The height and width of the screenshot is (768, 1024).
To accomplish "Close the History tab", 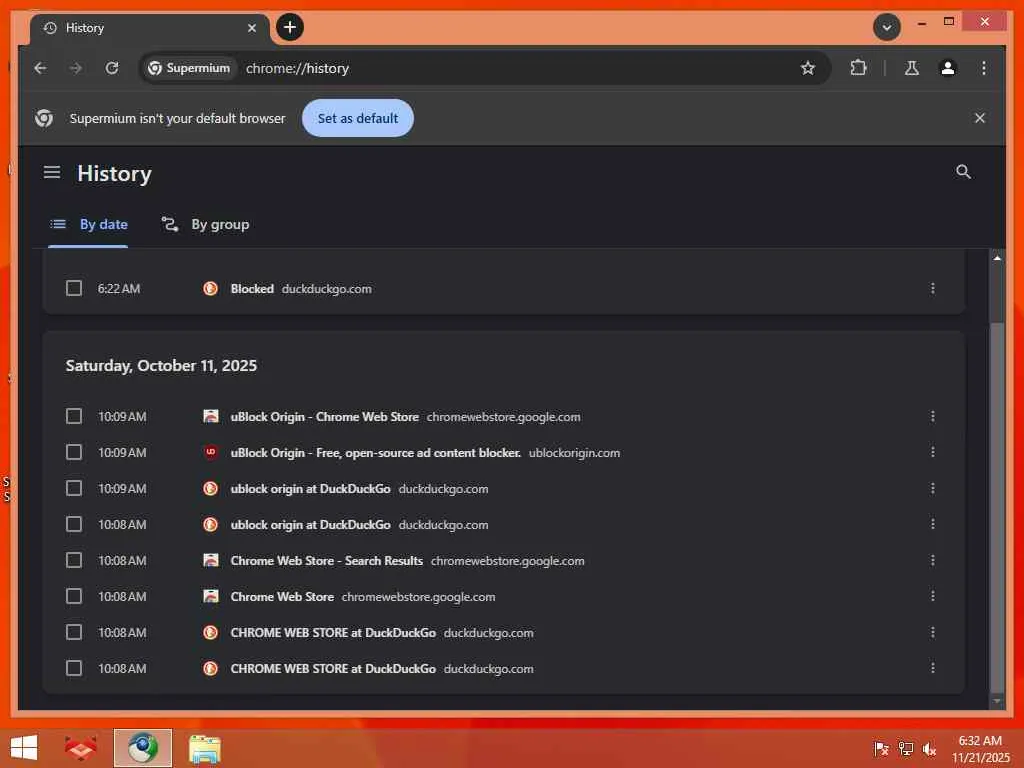I will (252, 28).
